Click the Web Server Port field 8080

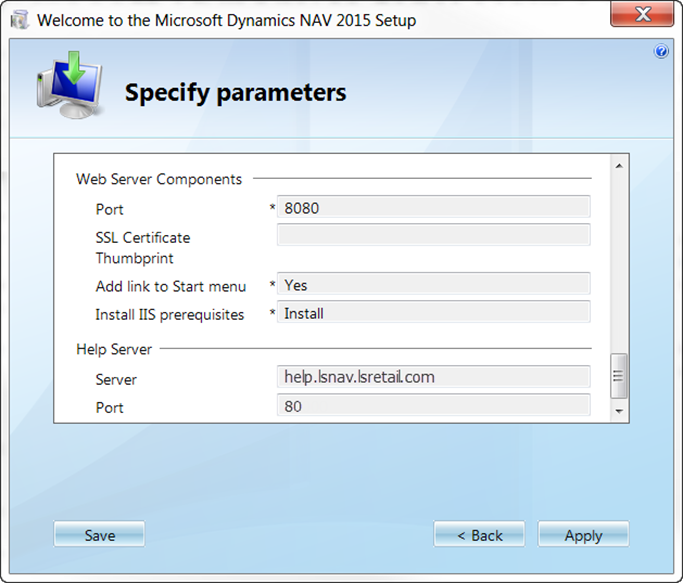coord(433,207)
